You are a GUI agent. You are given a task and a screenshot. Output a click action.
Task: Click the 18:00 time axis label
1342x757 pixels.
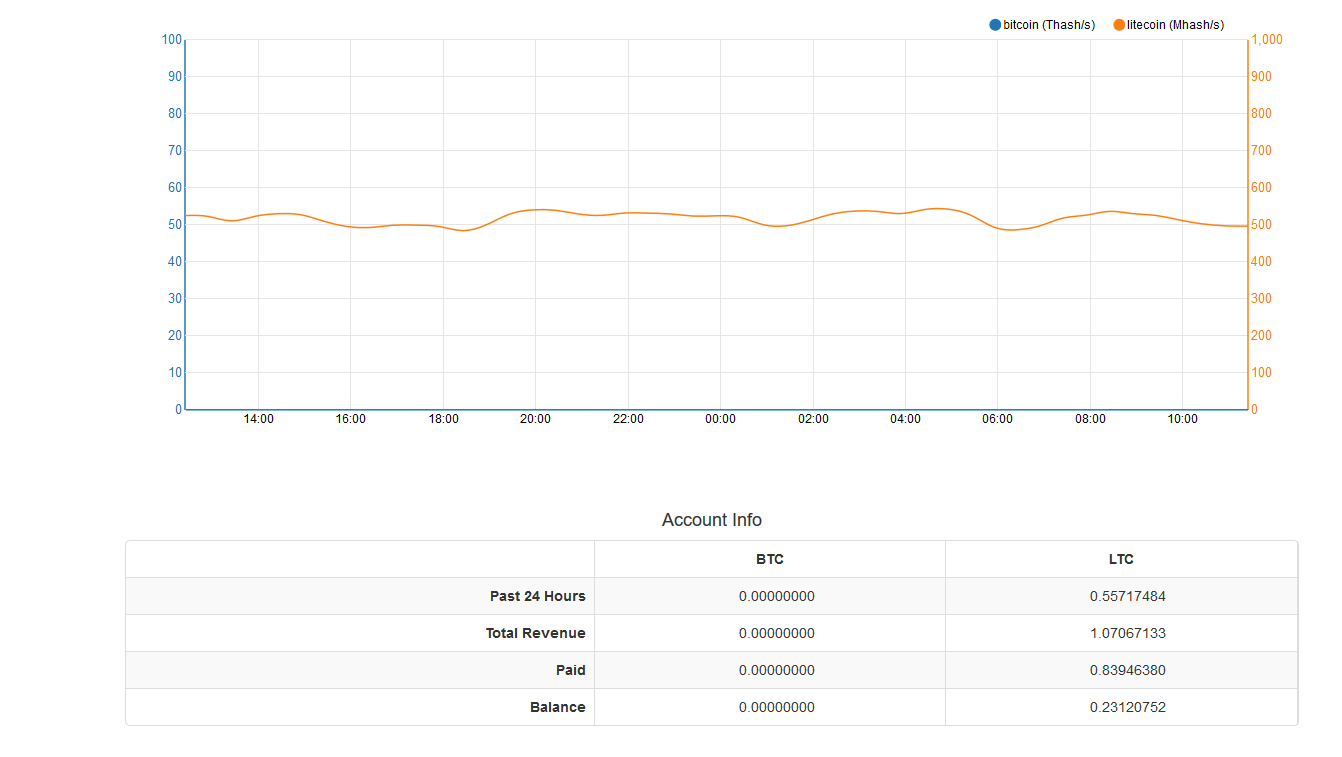pyautogui.click(x=443, y=419)
